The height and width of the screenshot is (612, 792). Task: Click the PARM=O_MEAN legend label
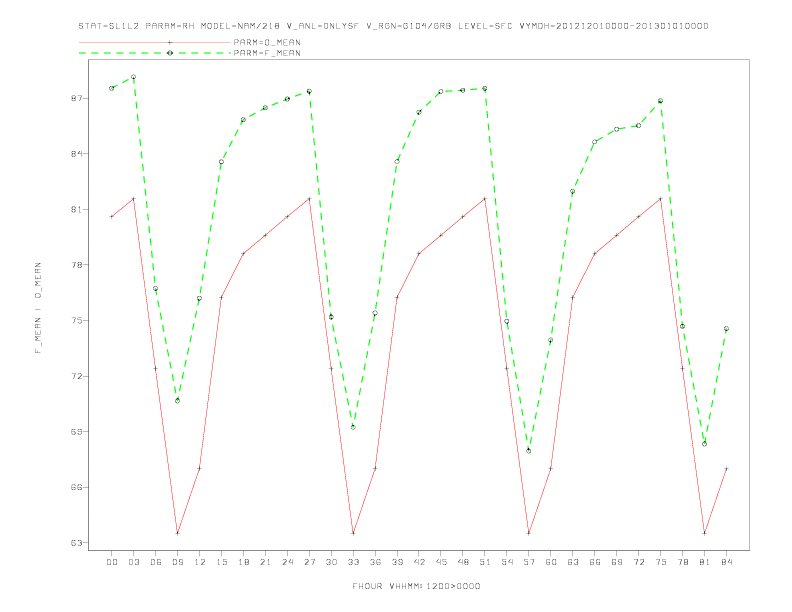tap(267, 42)
